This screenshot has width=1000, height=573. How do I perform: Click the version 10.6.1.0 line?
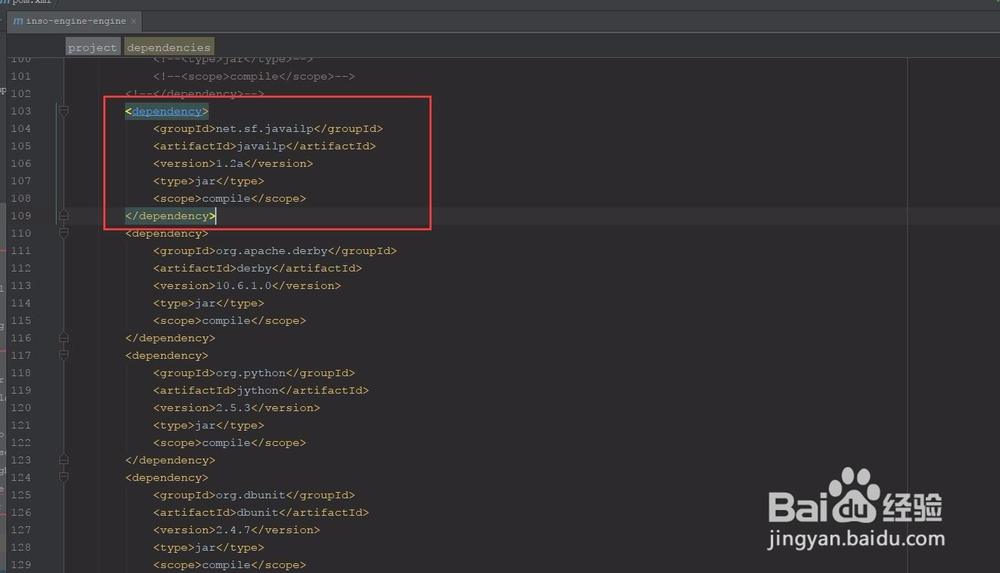point(247,286)
